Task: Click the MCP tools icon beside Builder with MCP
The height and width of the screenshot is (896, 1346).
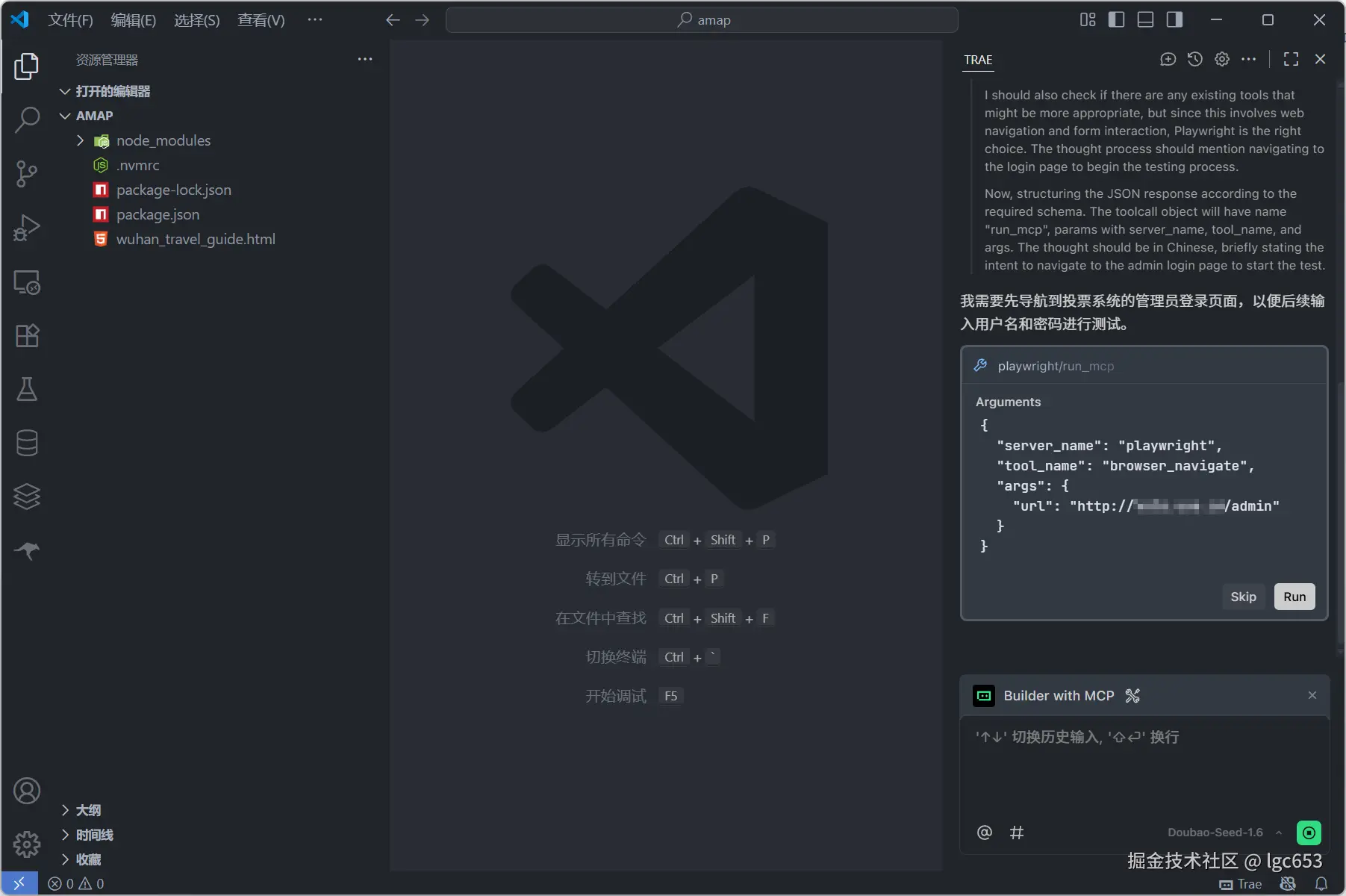Action: [1132, 696]
